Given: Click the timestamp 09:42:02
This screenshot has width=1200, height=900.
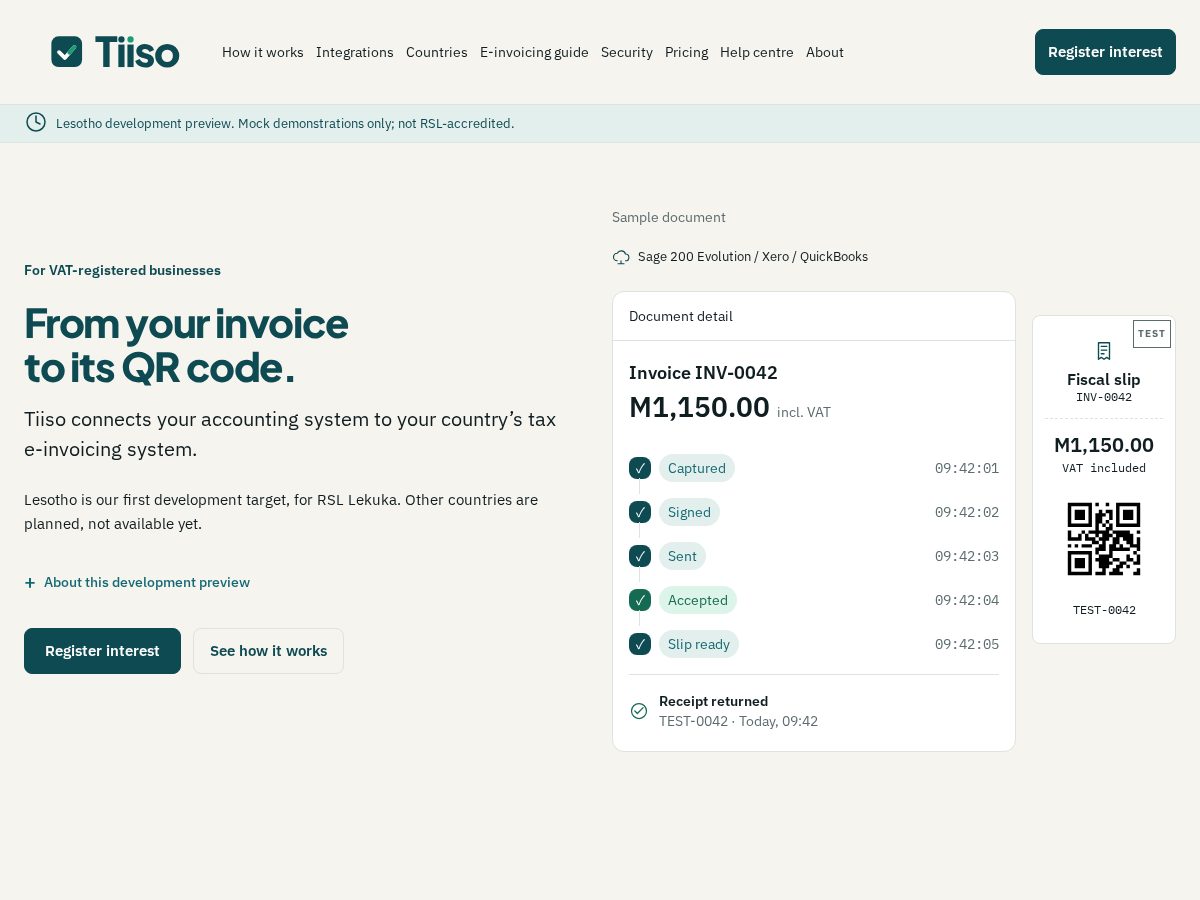Looking at the screenshot, I should [967, 512].
